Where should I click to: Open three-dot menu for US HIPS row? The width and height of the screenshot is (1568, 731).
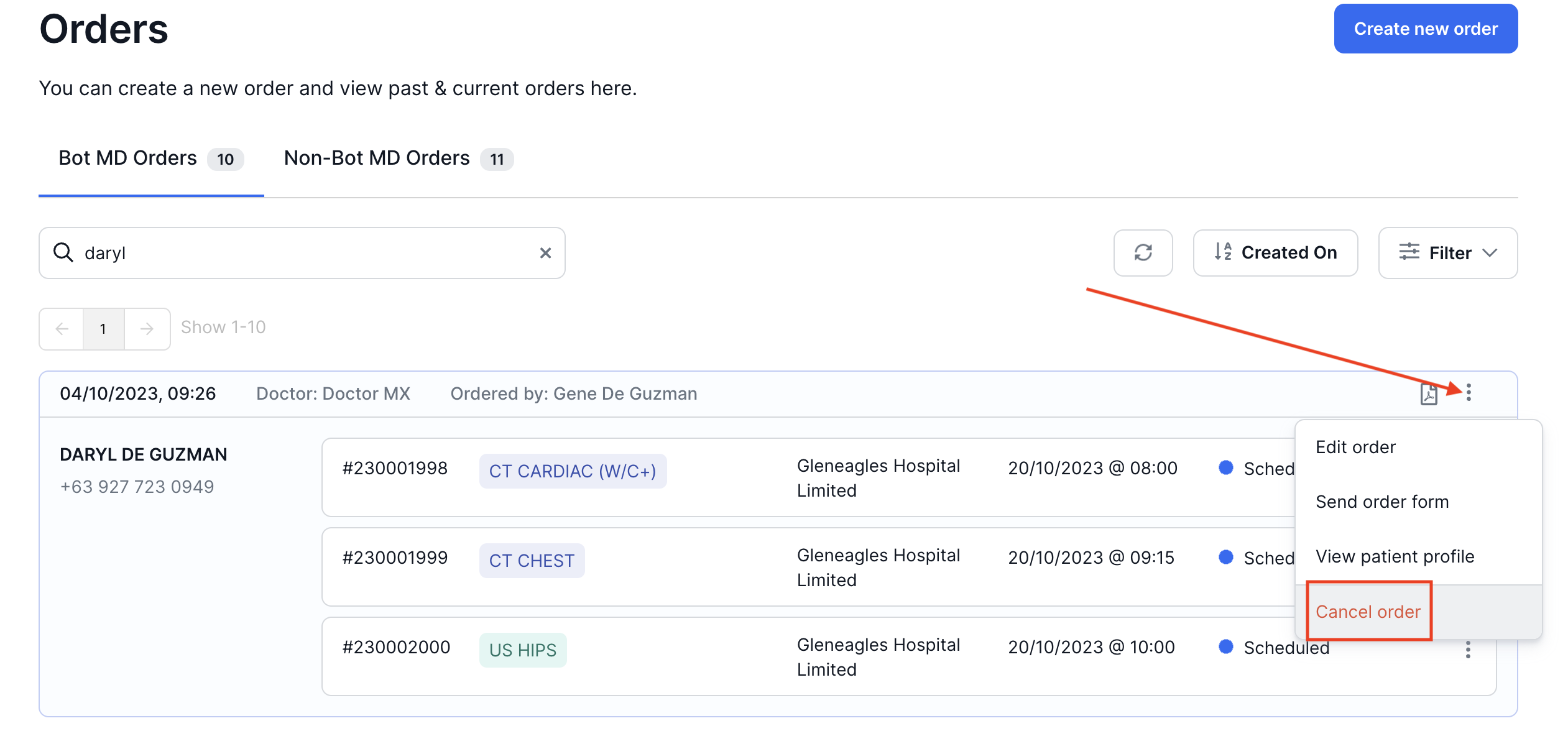click(x=1467, y=650)
